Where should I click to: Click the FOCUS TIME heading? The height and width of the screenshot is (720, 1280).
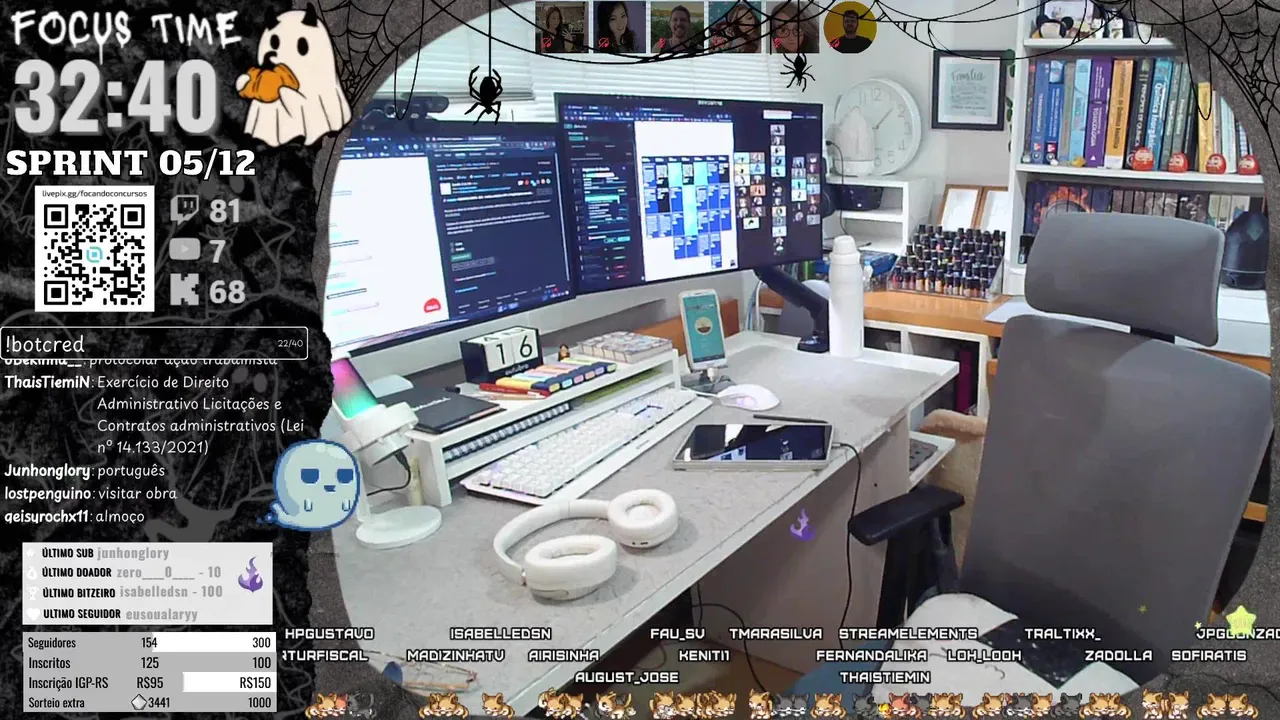coord(126,30)
